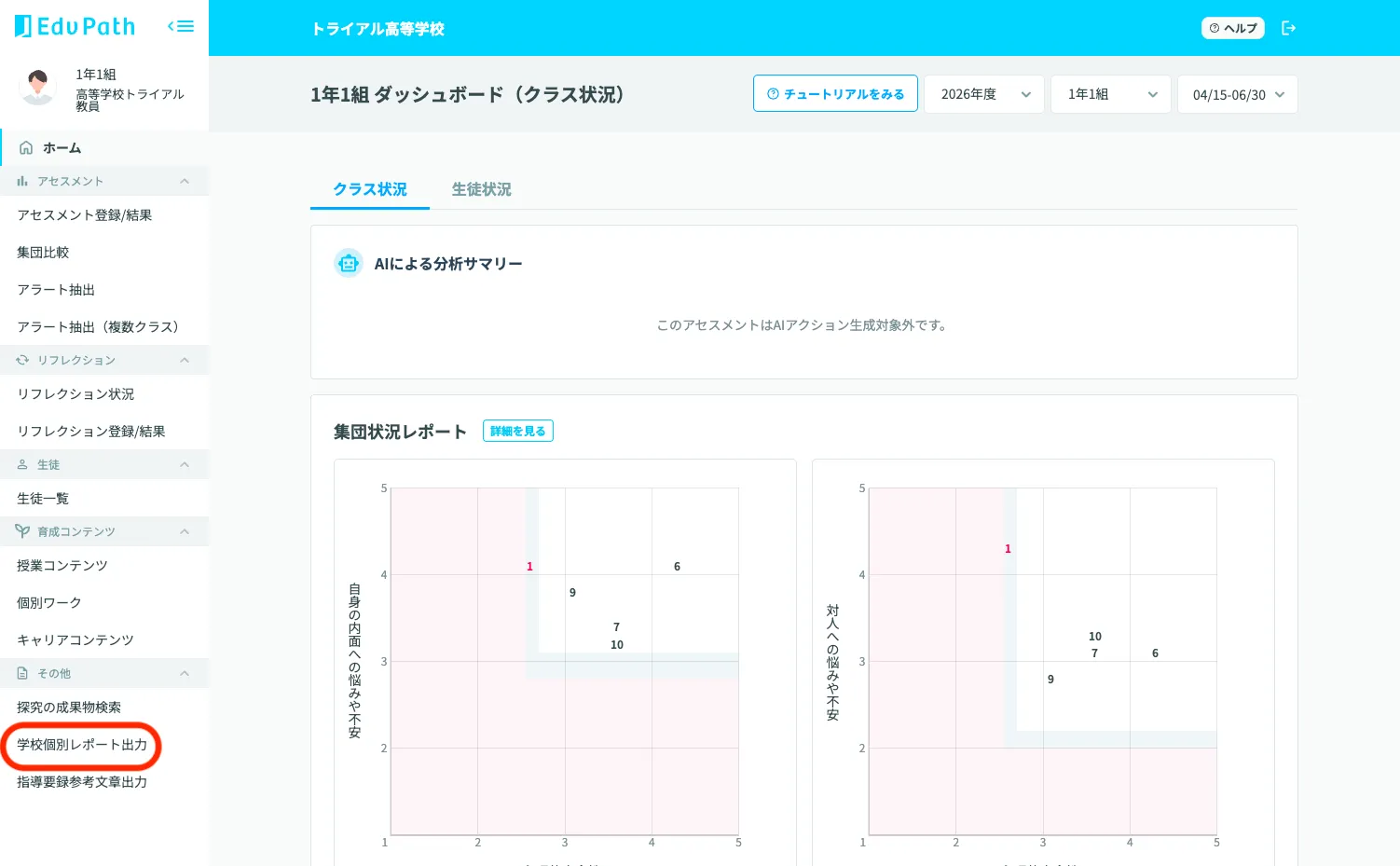Open the 2026年度 year dropdown
The width and height of the screenshot is (1400, 866).
point(984,94)
